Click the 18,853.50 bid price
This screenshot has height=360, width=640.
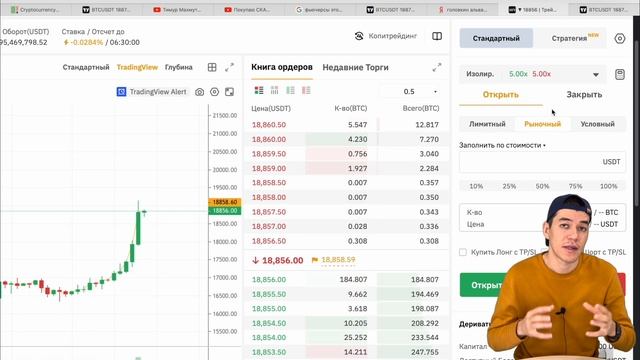tap(269, 352)
